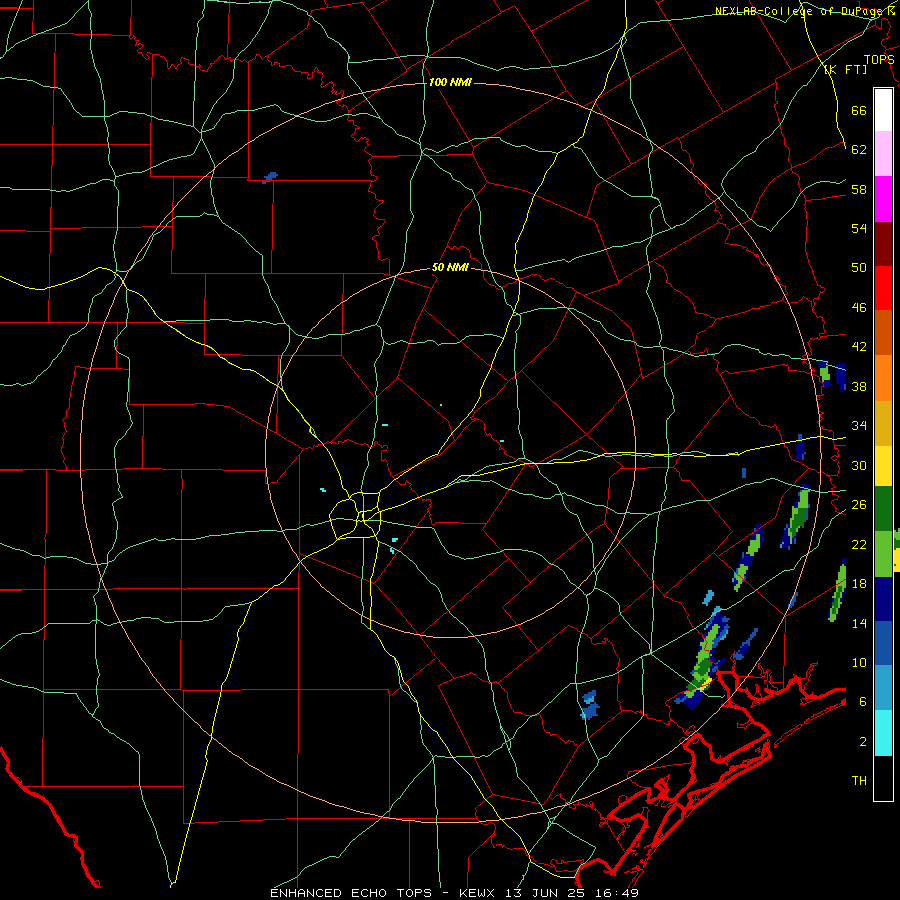Click the light pink legend swatch
This screenshot has height=900, width=900.
[883, 153]
